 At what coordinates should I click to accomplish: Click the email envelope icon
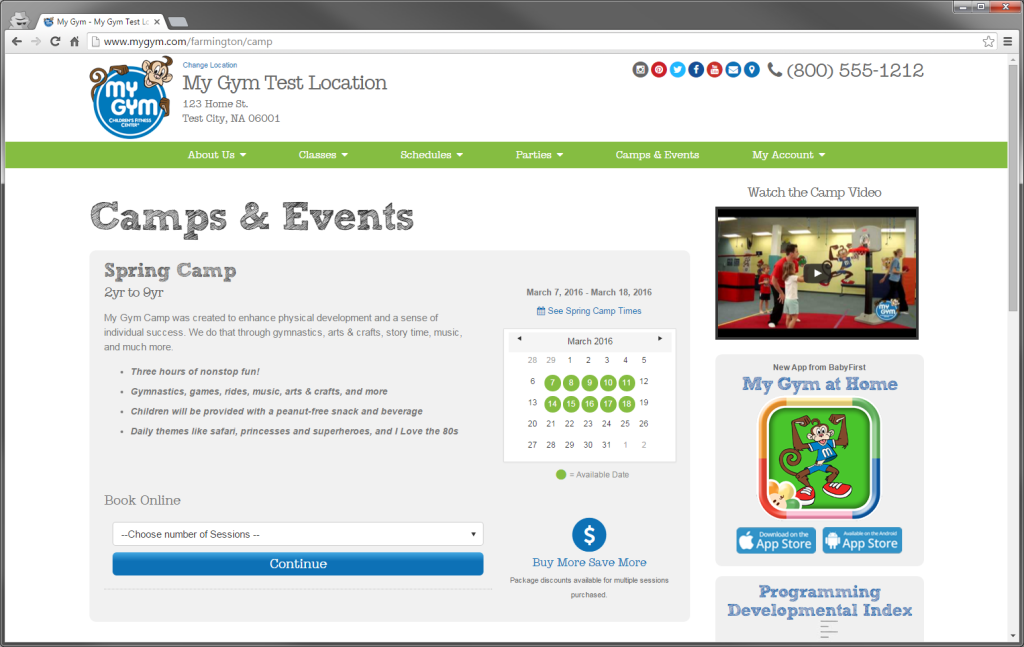pos(733,70)
